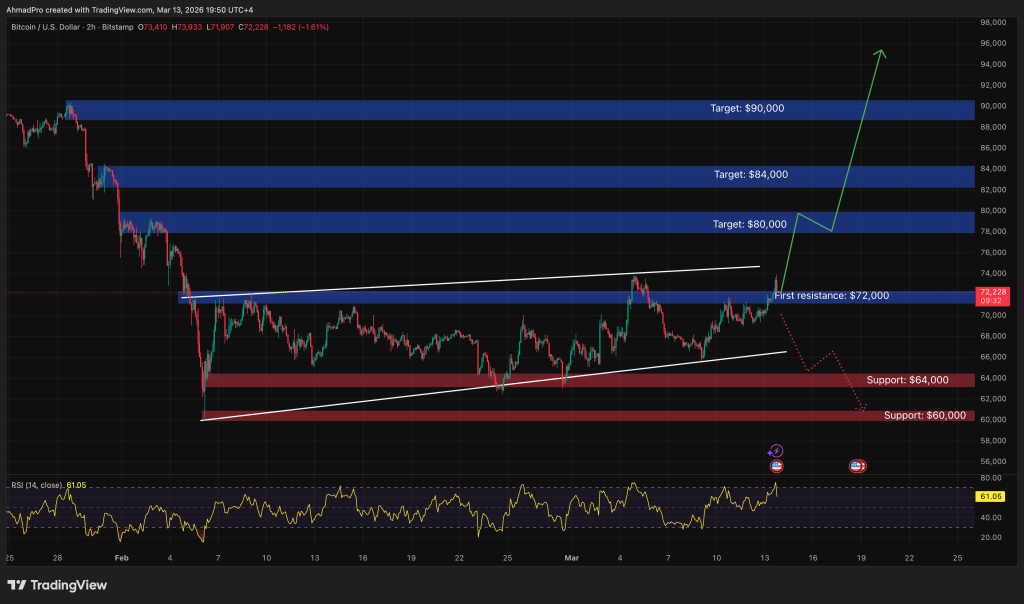The height and width of the screenshot is (604, 1024).
Task: Click the 98,000 price axis label
Action: tap(993, 22)
